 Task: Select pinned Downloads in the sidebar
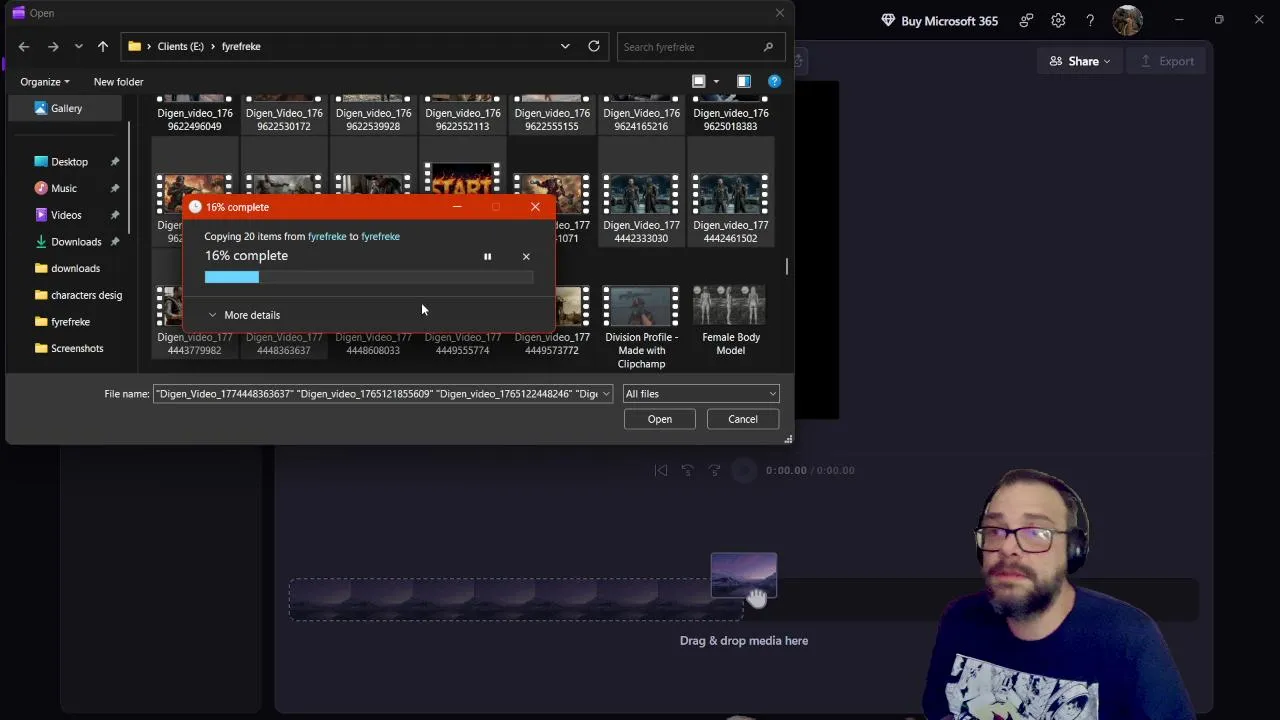tap(75, 242)
